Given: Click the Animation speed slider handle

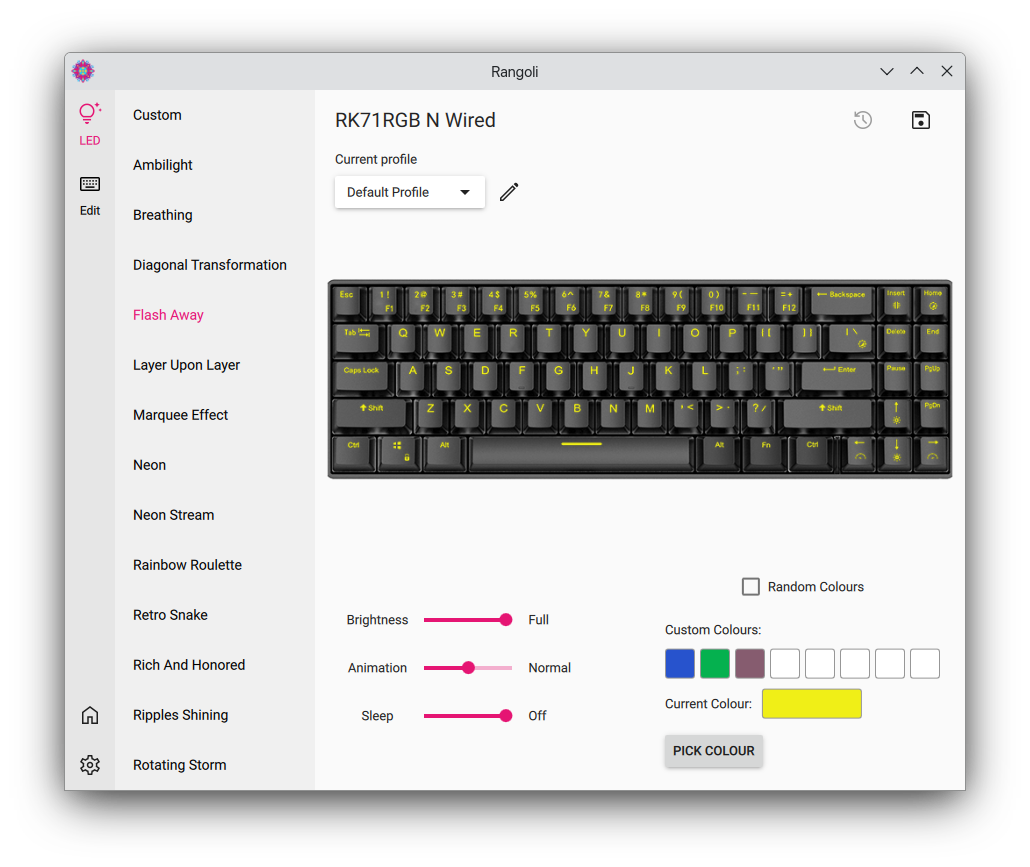Looking at the screenshot, I should (468, 667).
